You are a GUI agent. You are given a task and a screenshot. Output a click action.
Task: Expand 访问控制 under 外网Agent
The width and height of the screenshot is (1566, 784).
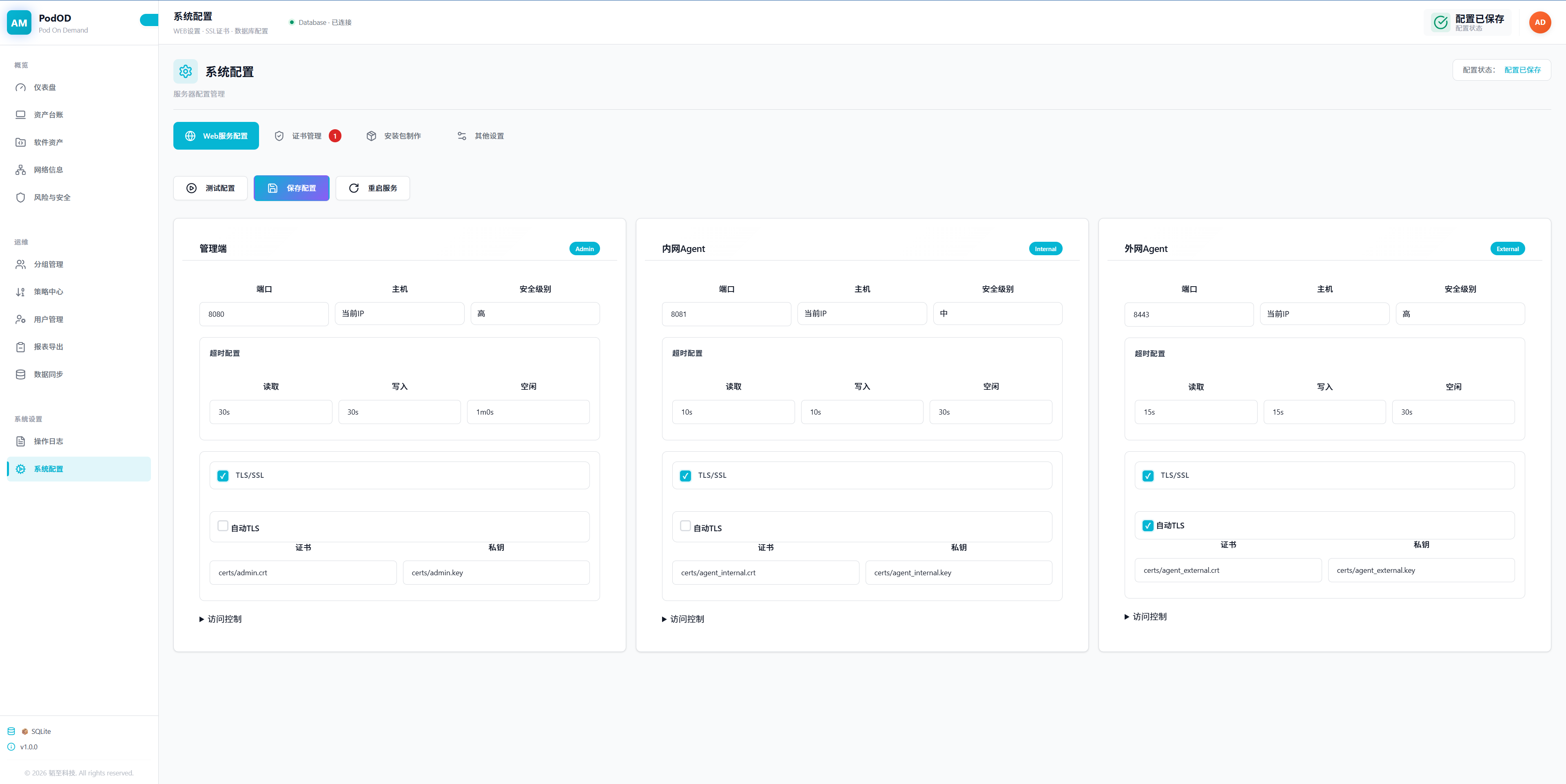click(1145, 616)
